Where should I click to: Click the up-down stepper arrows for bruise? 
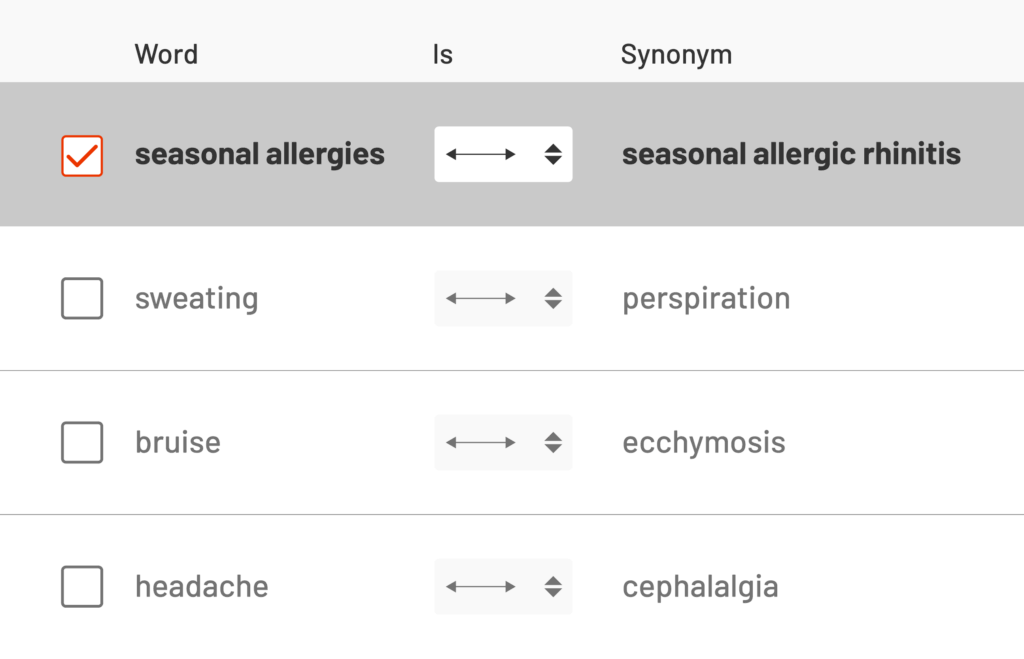[x=553, y=442]
